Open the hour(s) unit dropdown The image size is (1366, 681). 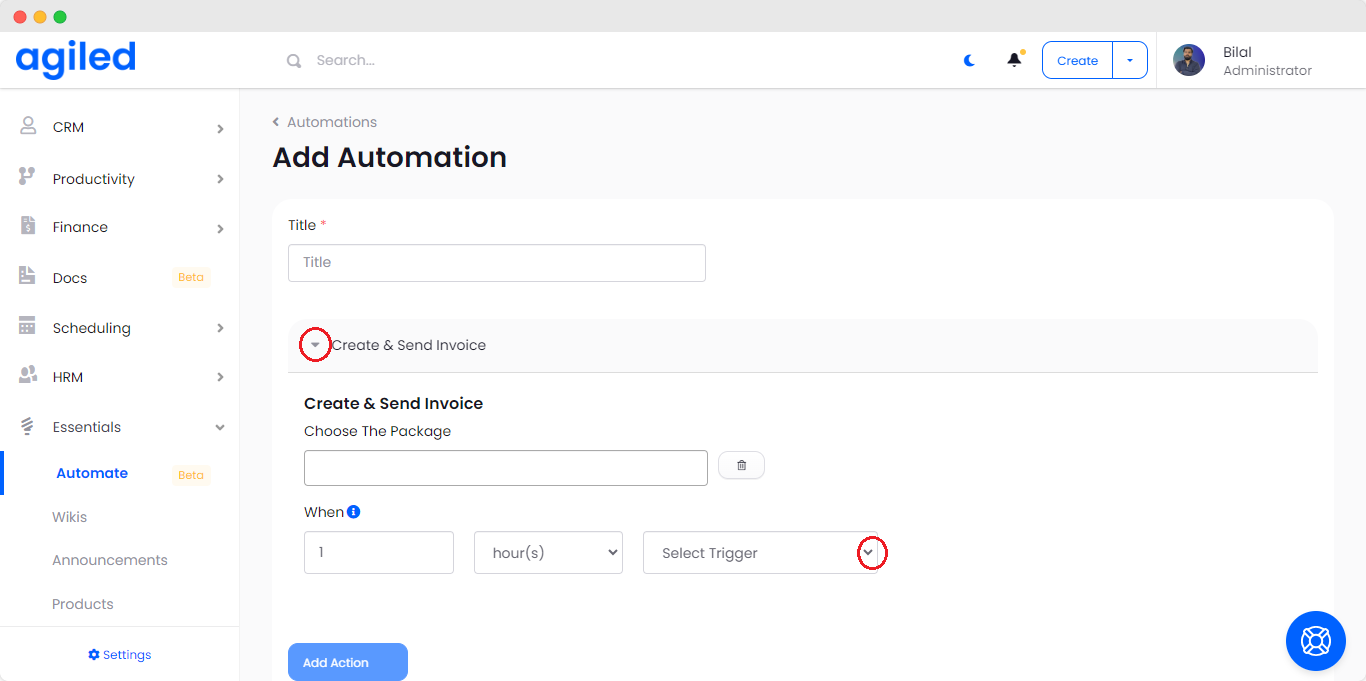coord(548,553)
